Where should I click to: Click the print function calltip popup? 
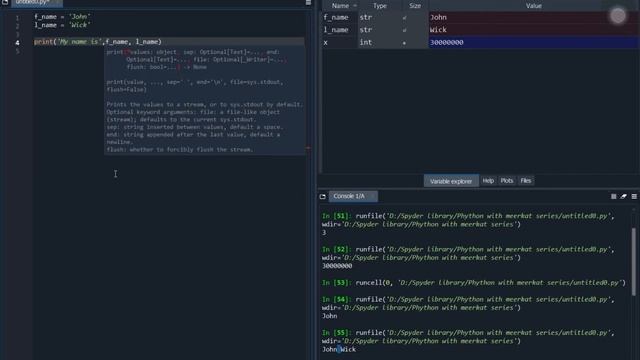[204, 100]
